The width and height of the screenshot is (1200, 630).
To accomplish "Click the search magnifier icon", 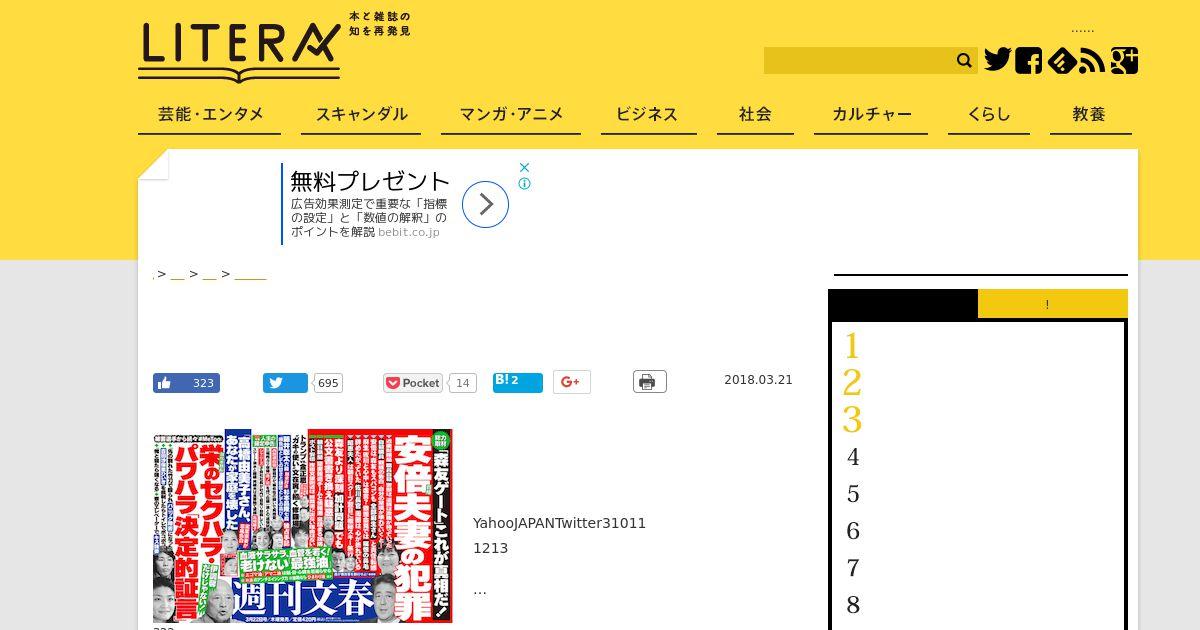I will [964, 61].
